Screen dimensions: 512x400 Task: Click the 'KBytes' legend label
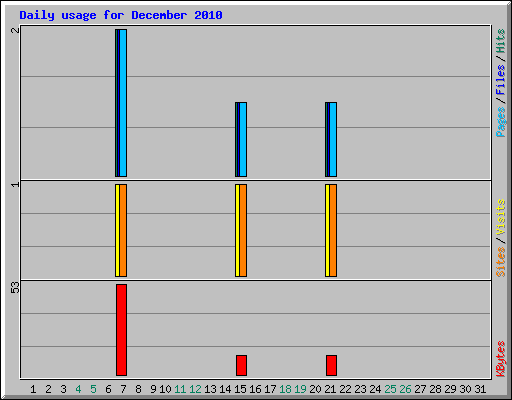click(x=501, y=359)
